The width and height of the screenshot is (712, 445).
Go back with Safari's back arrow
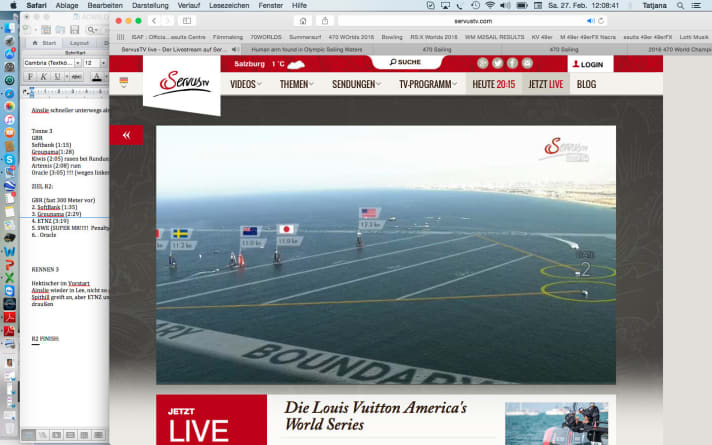(x=154, y=21)
